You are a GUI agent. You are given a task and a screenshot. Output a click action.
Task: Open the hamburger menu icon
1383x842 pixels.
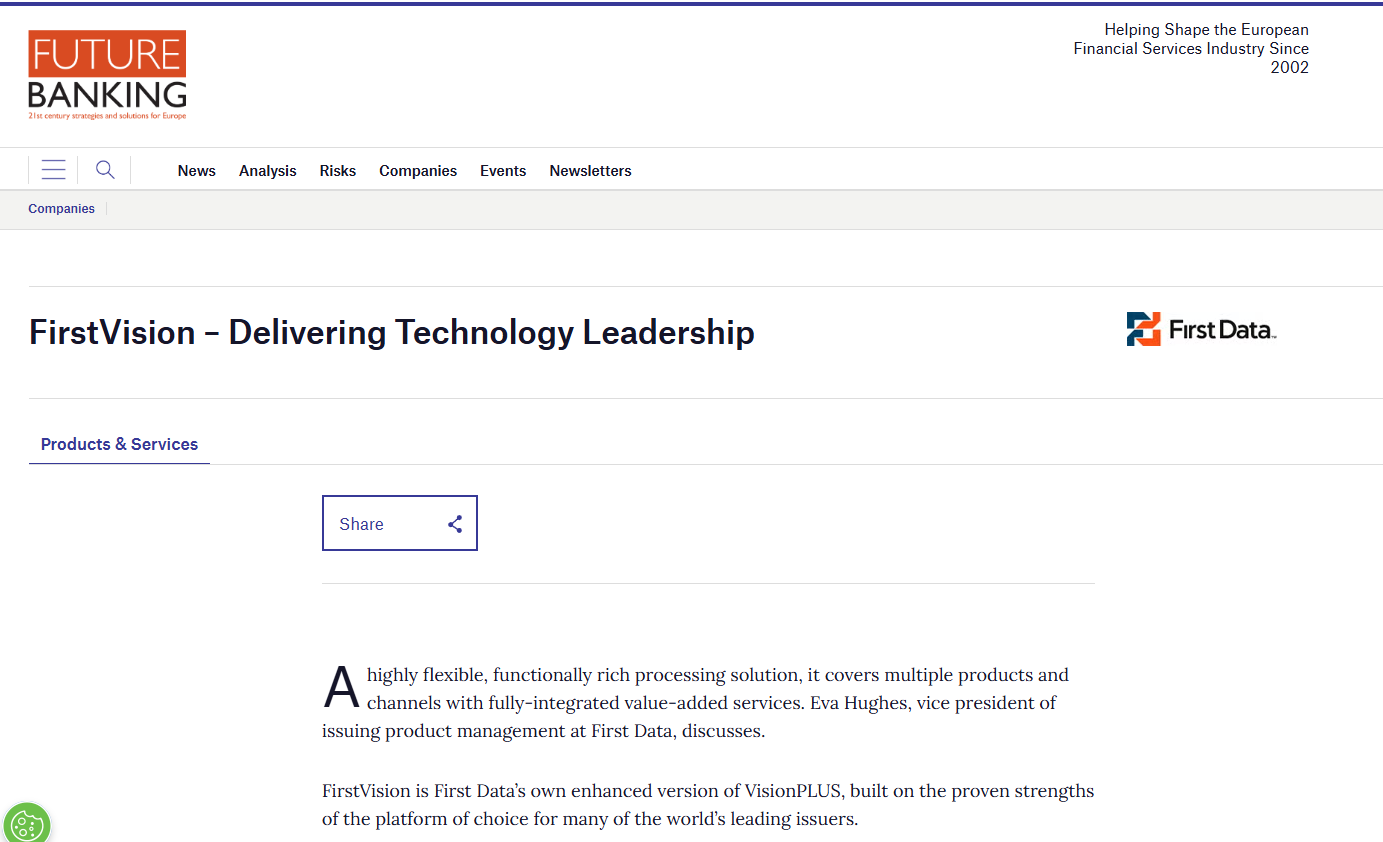click(x=54, y=170)
